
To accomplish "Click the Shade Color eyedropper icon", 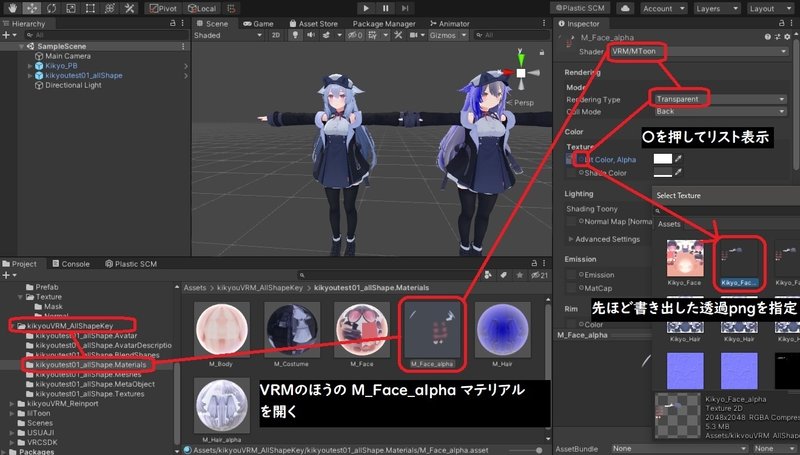I will [679, 172].
